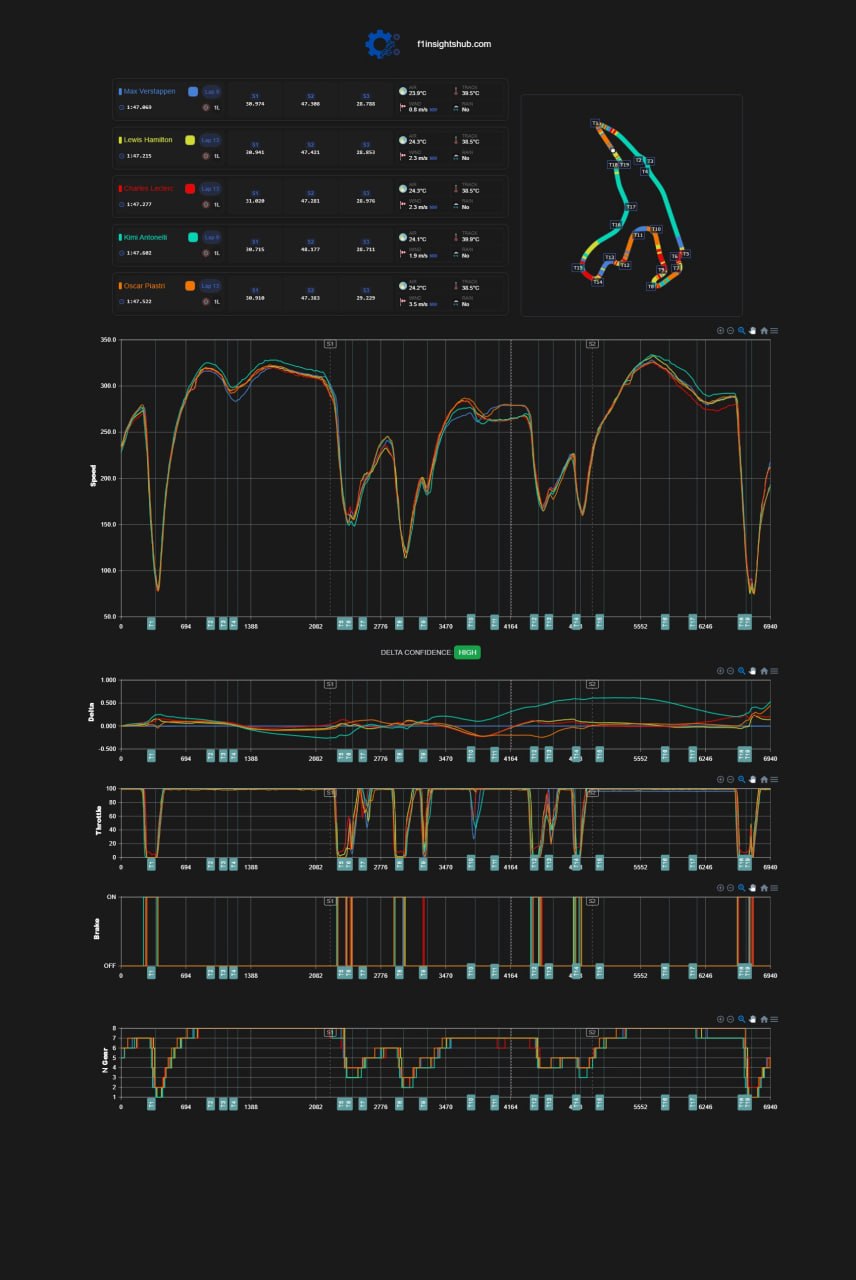Image resolution: width=856 pixels, height=1280 pixels.
Task: Click home reset icon on Delta chart
Action: (x=763, y=671)
